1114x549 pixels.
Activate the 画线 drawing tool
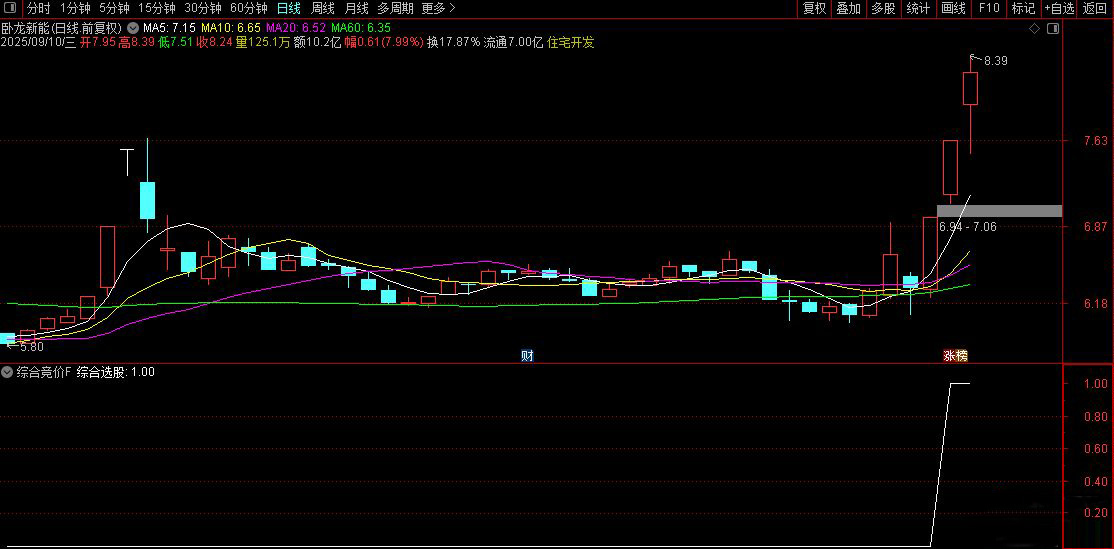click(x=953, y=9)
